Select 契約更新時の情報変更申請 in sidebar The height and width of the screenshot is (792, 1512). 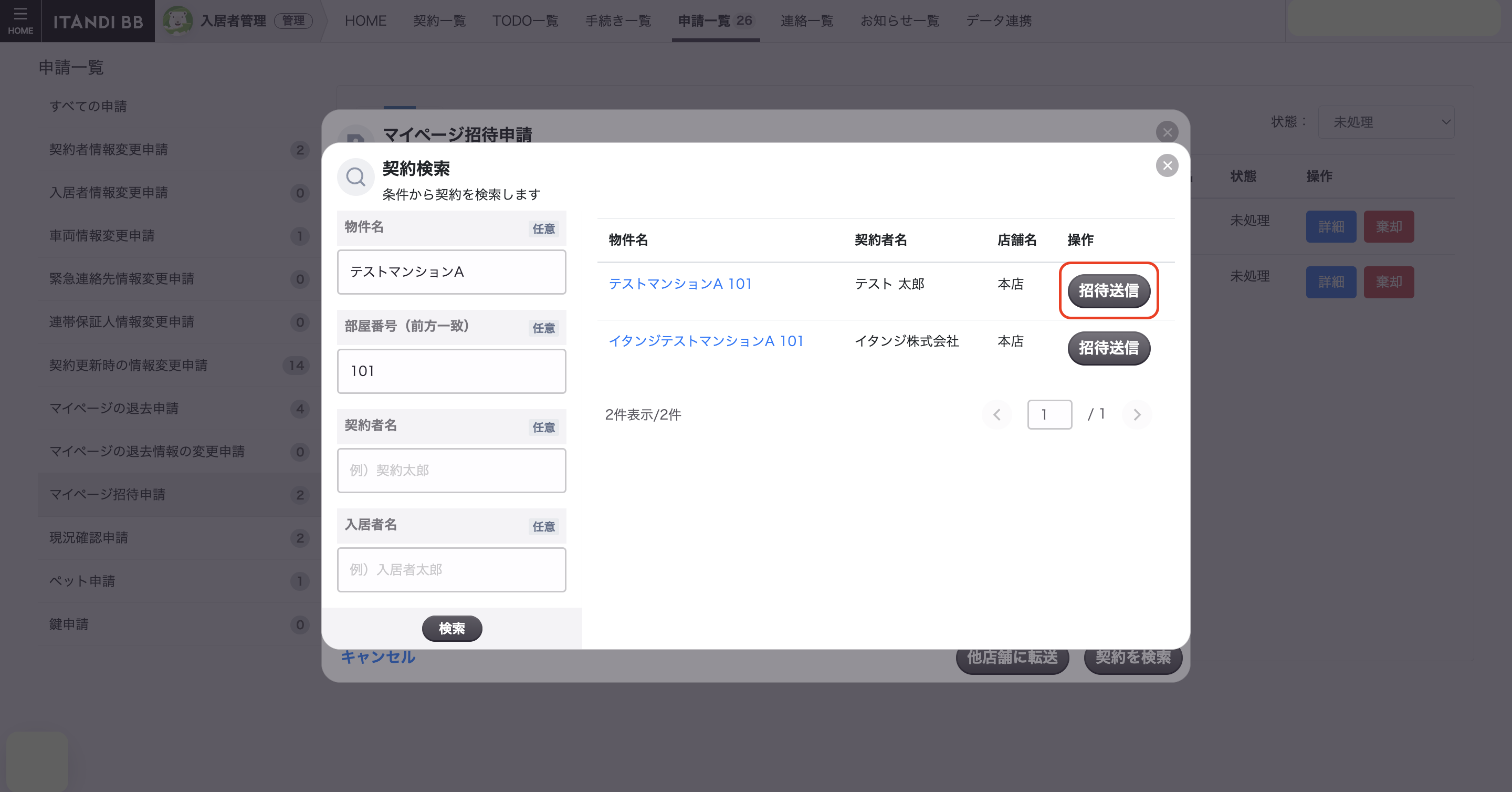pyautogui.click(x=179, y=365)
